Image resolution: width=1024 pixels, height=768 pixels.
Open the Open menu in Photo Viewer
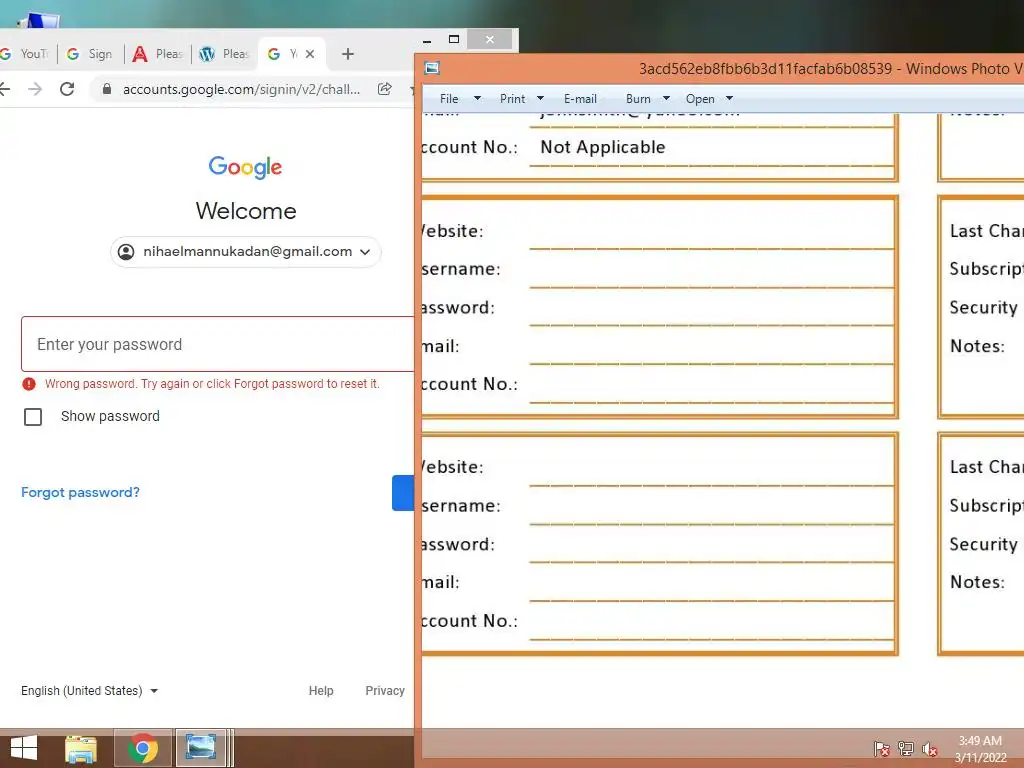(700, 99)
